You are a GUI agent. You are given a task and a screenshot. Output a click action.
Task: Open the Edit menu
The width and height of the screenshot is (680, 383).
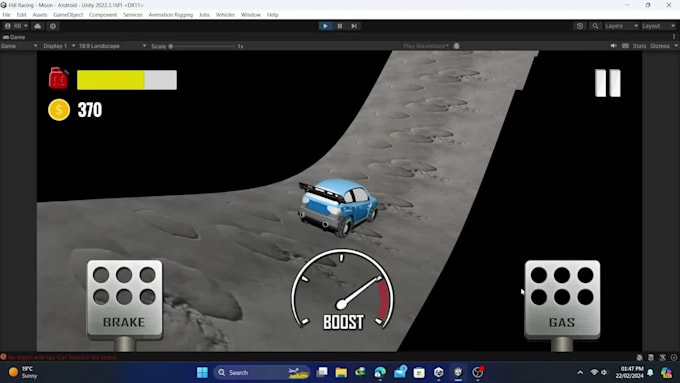click(21, 15)
